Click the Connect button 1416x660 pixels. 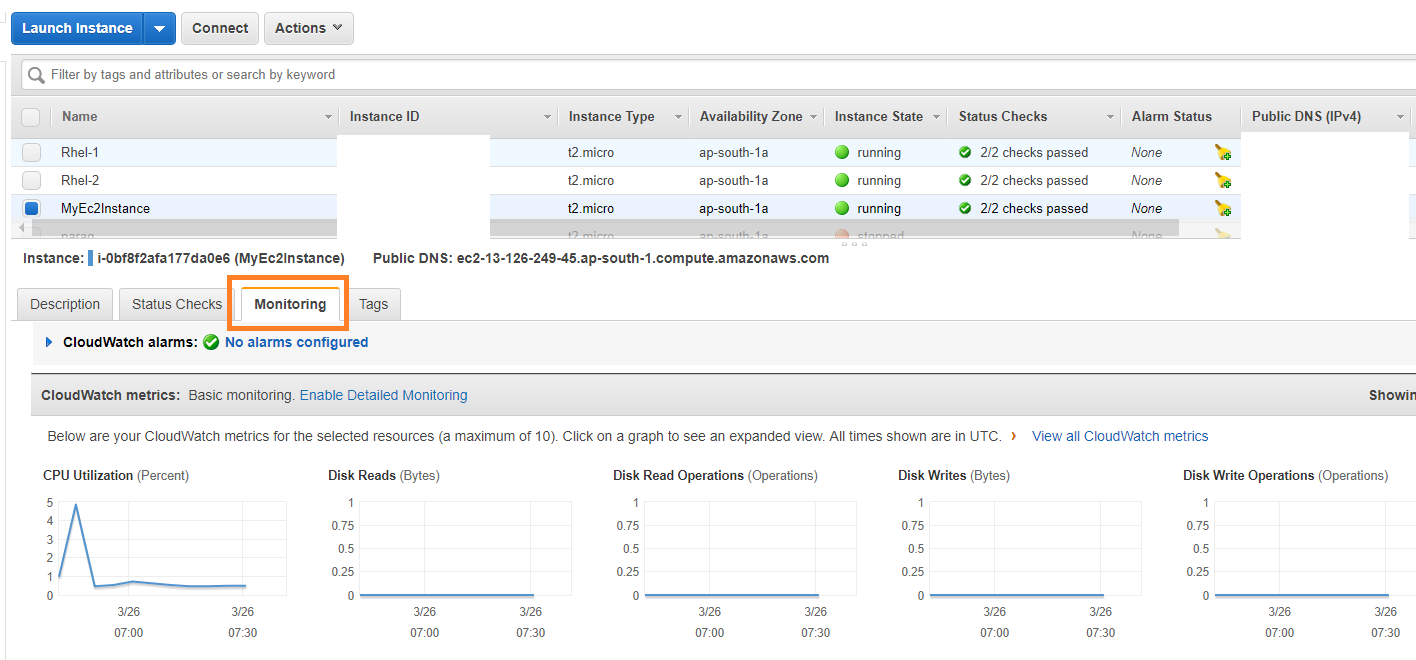(x=219, y=28)
